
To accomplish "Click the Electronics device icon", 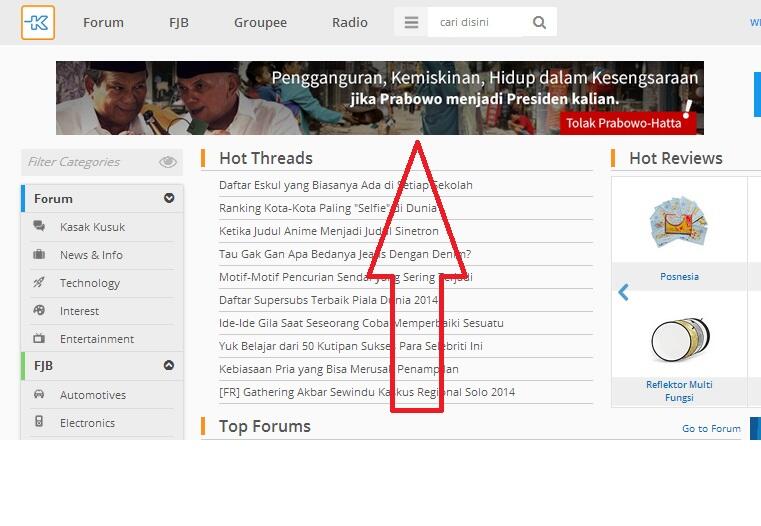I will coord(39,421).
